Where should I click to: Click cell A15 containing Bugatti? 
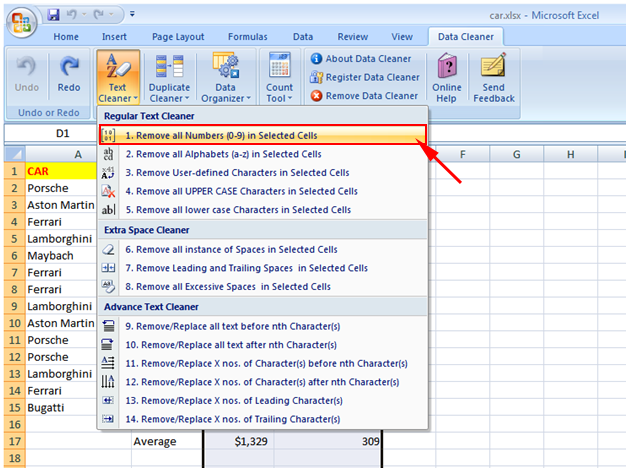(x=61, y=408)
